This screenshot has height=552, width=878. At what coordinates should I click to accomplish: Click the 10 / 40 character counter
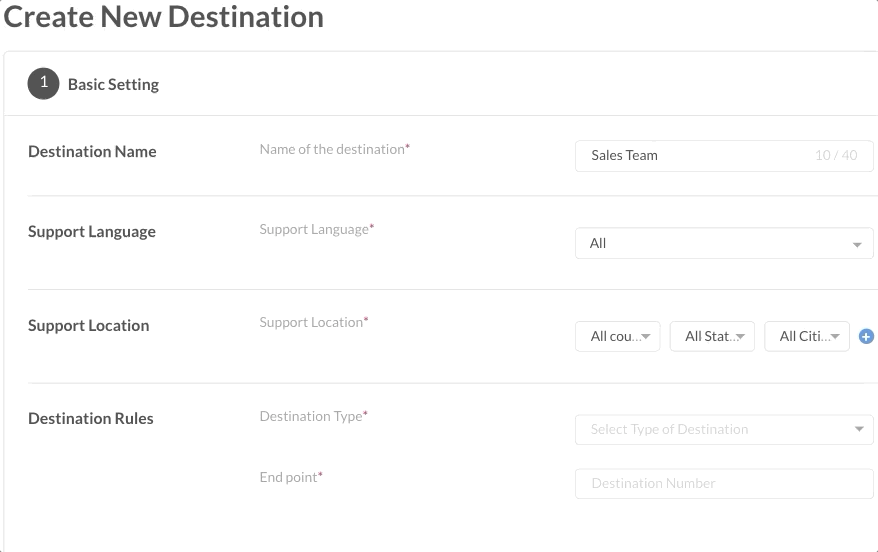click(x=836, y=156)
